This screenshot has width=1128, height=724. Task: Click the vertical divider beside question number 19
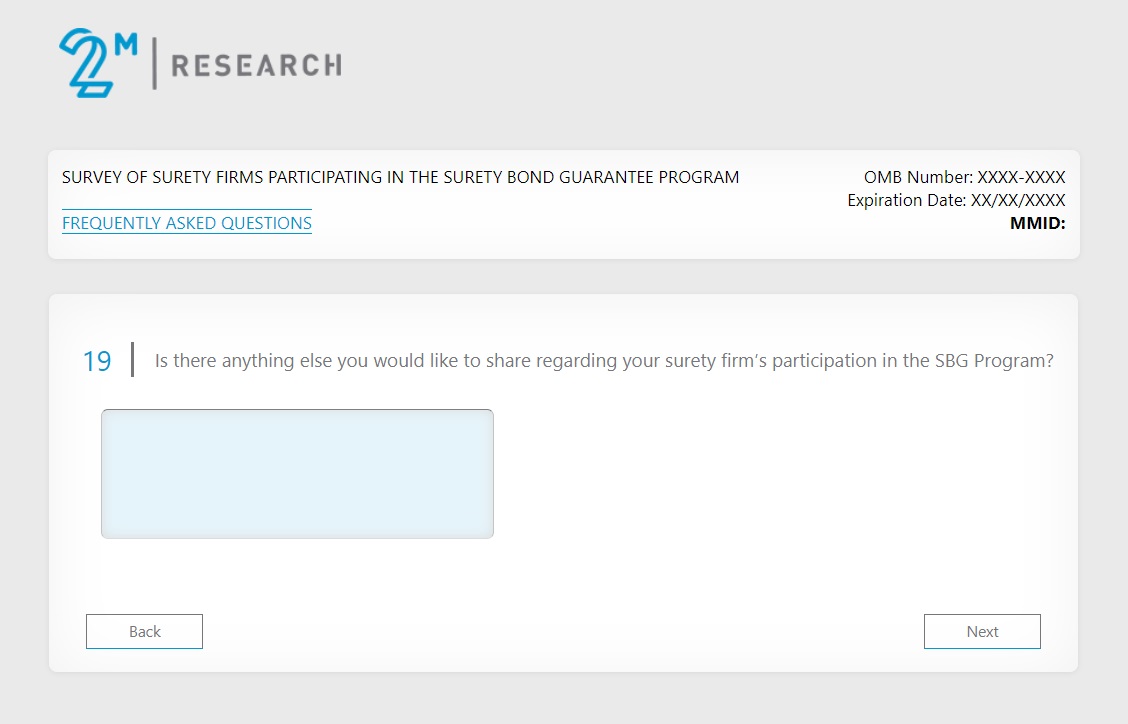click(x=132, y=360)
